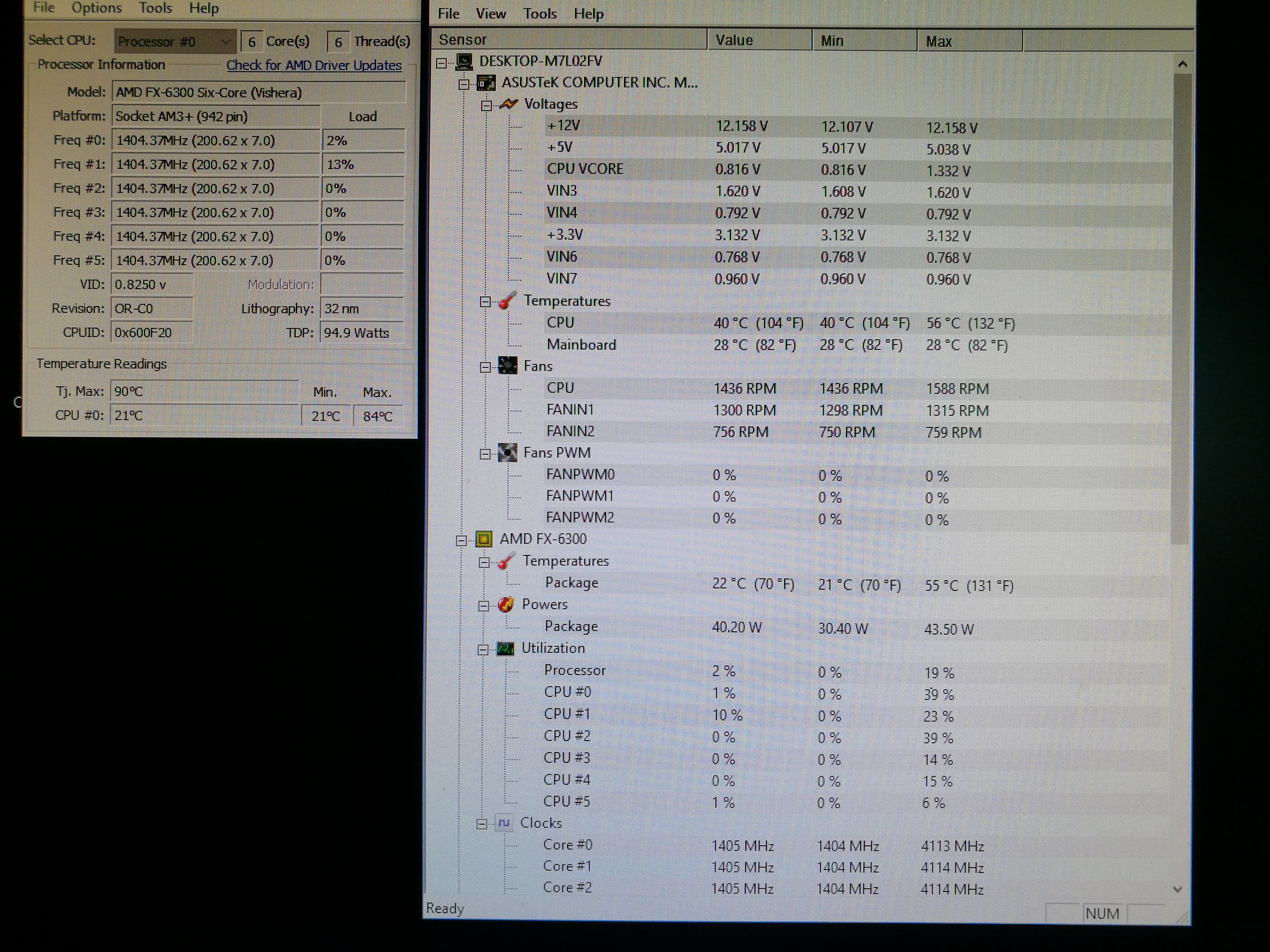Click the Powers flame icon
Image resolution: width=1270 pixels, height=952 pixels.
(x=506, y=605)
